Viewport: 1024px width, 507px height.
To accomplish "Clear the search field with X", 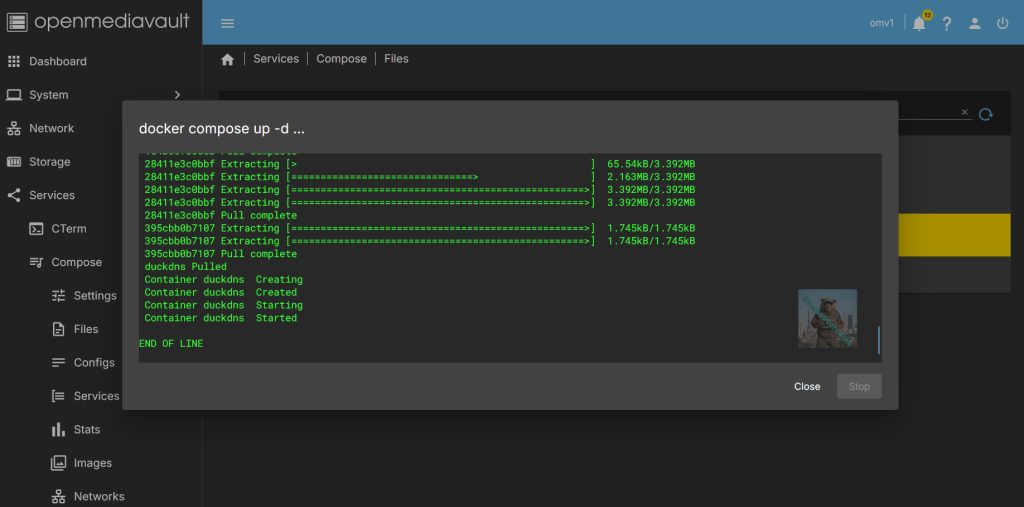I will tap(965, 112).
